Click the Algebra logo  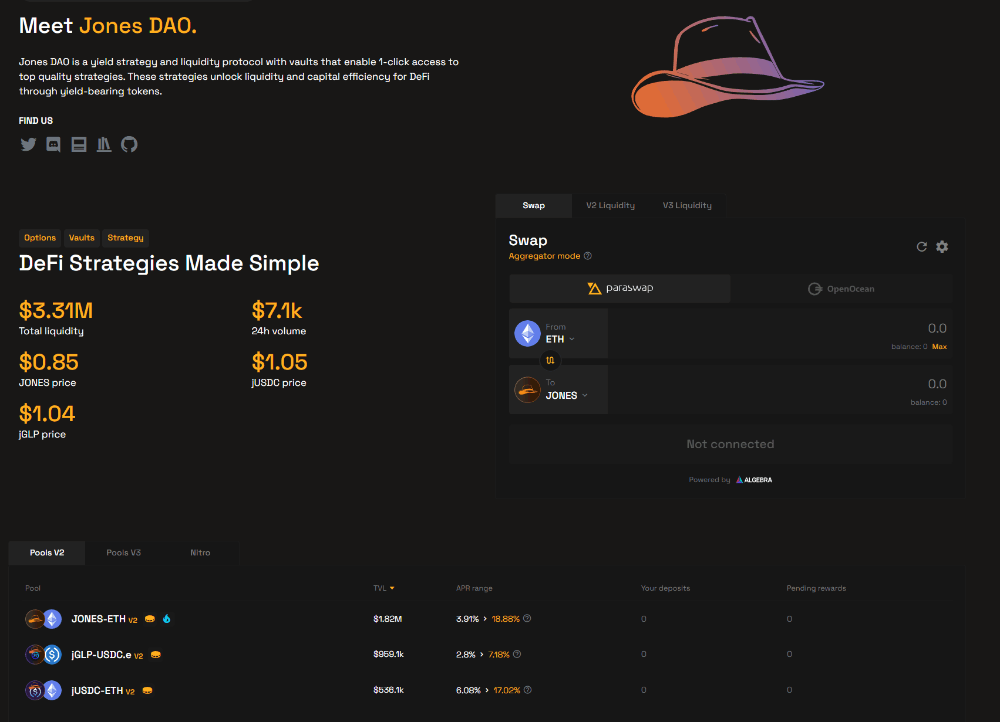coord(754,480)
